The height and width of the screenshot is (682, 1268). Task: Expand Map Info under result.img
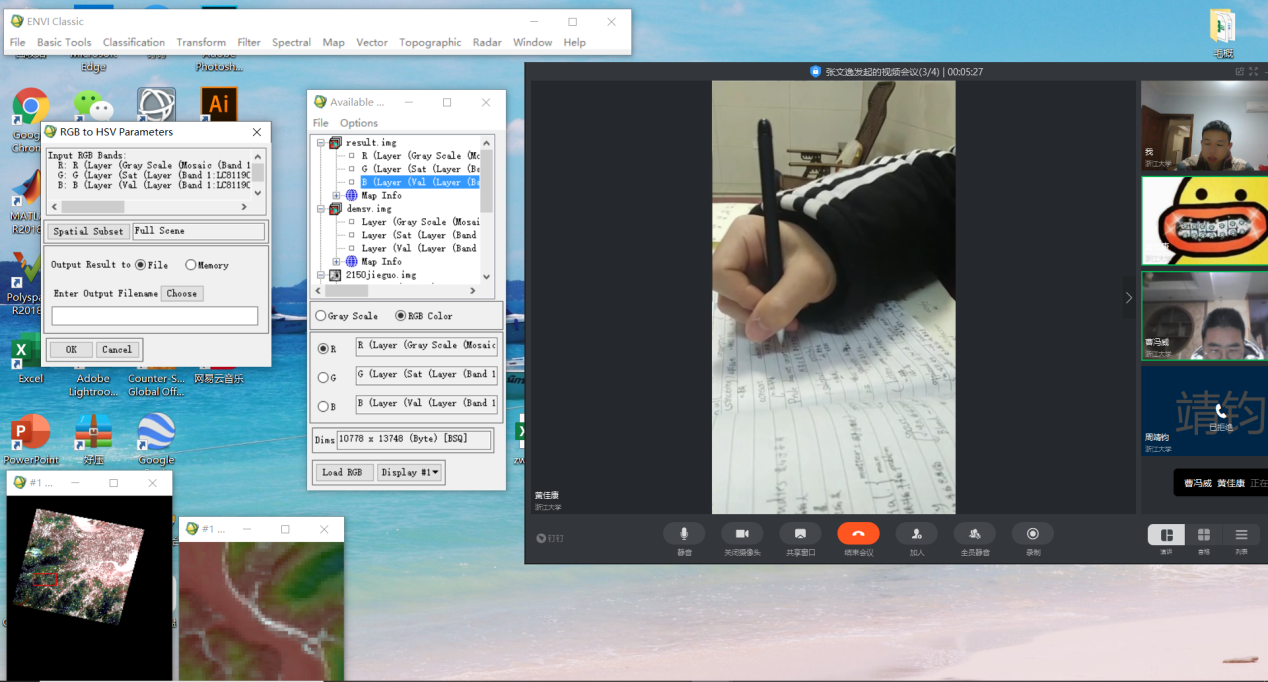tap(337, 196)
